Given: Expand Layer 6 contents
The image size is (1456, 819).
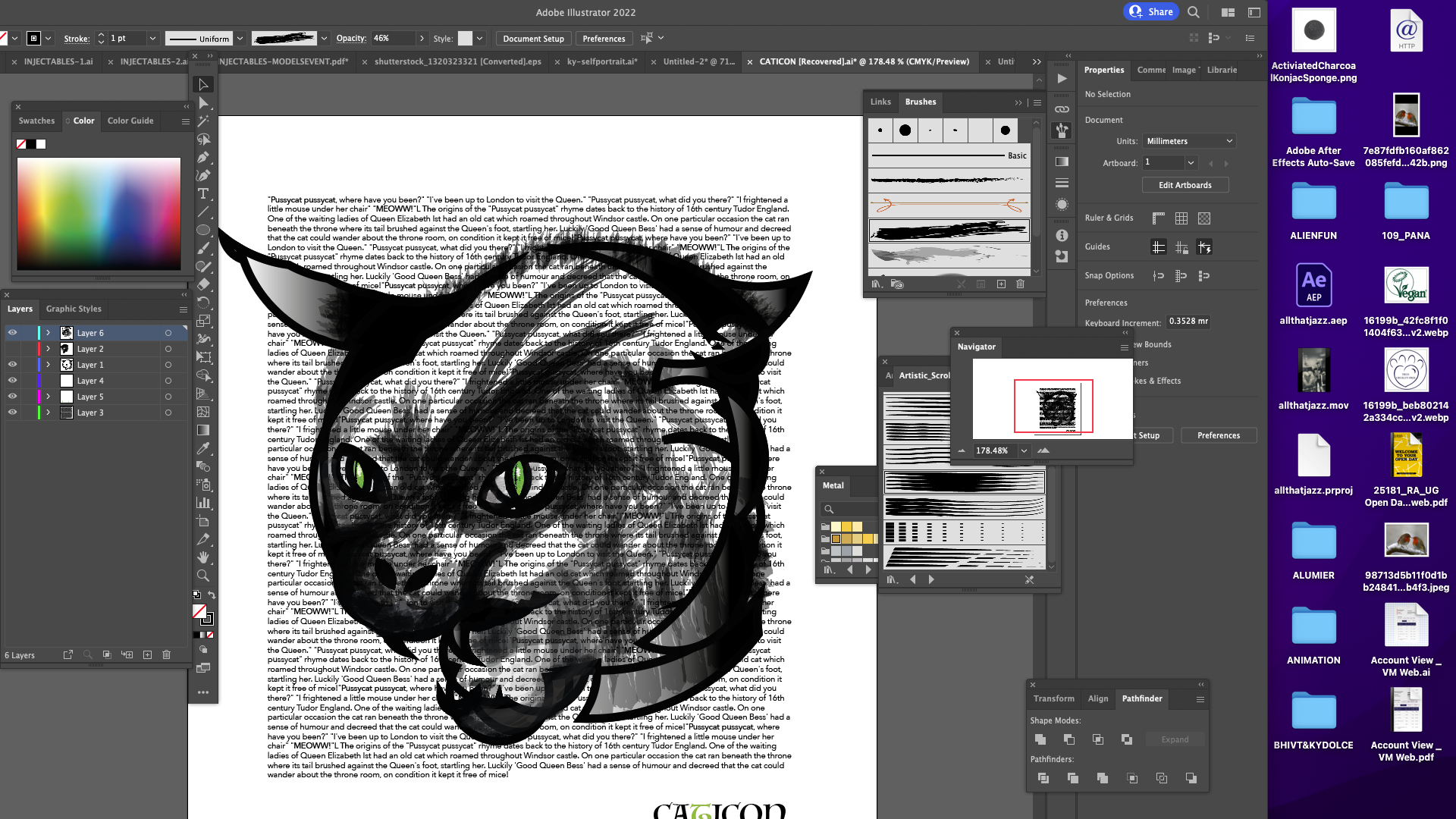Looking at the screenshot, I should 48,333.
